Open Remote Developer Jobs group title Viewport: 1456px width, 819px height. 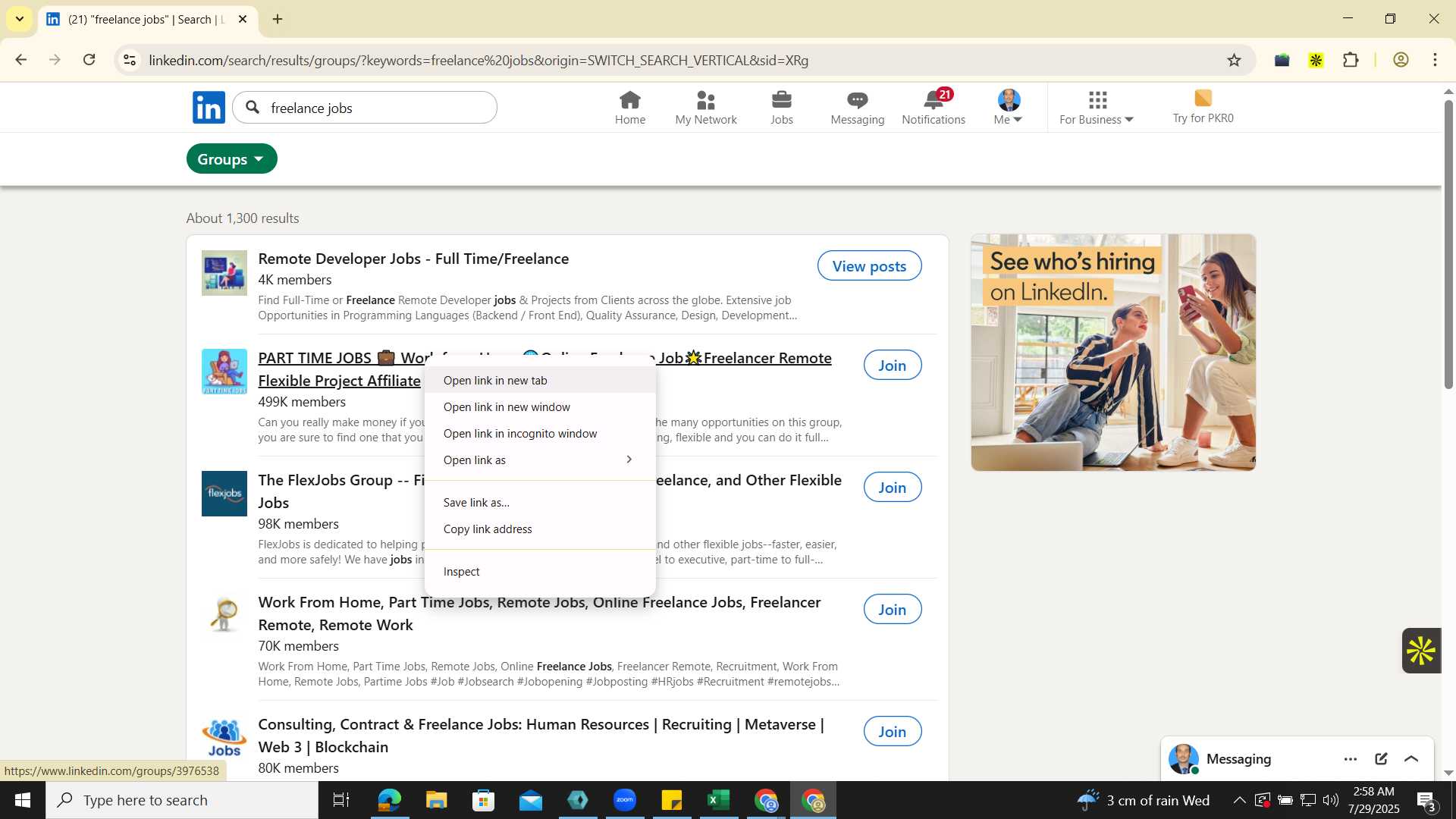[x=413, y=259]
